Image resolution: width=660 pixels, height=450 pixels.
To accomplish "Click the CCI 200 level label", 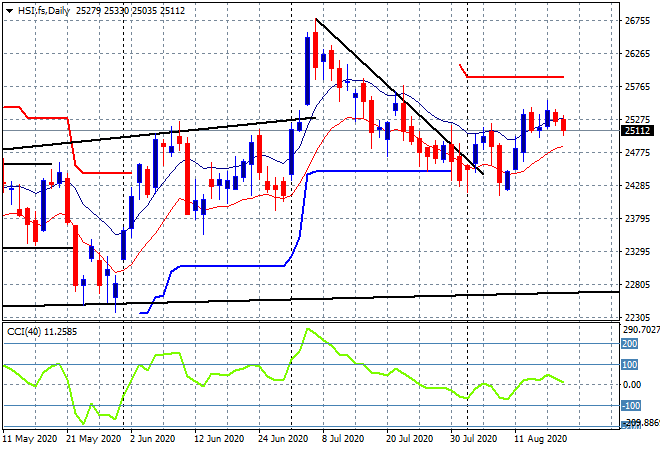I will (x=630, y=344).
